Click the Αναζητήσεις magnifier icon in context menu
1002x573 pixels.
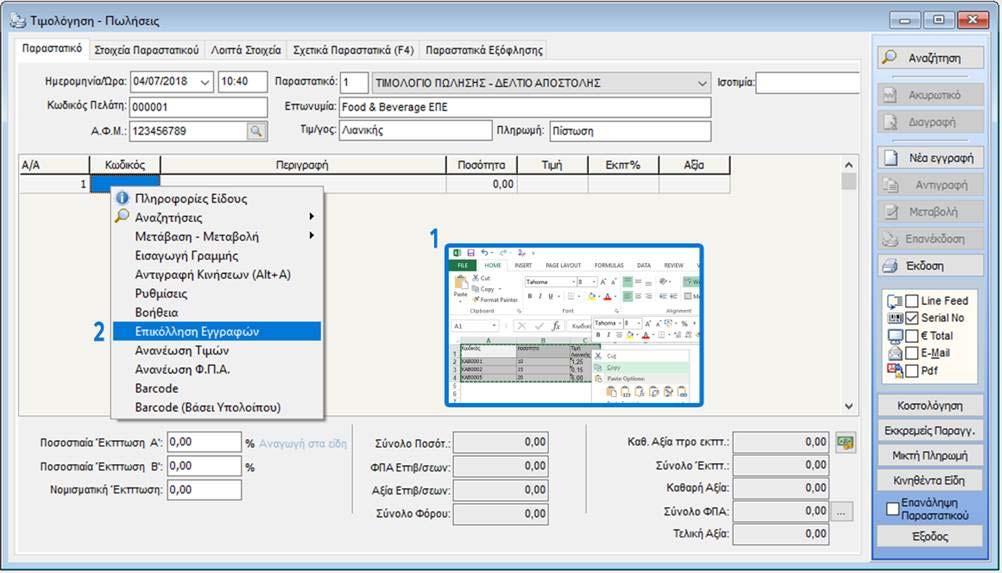pos(122,217)
